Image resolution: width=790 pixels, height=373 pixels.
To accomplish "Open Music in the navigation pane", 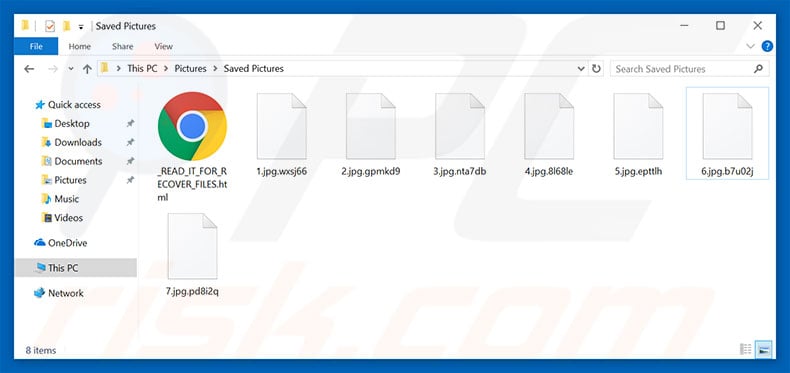I will coord(67,199).
